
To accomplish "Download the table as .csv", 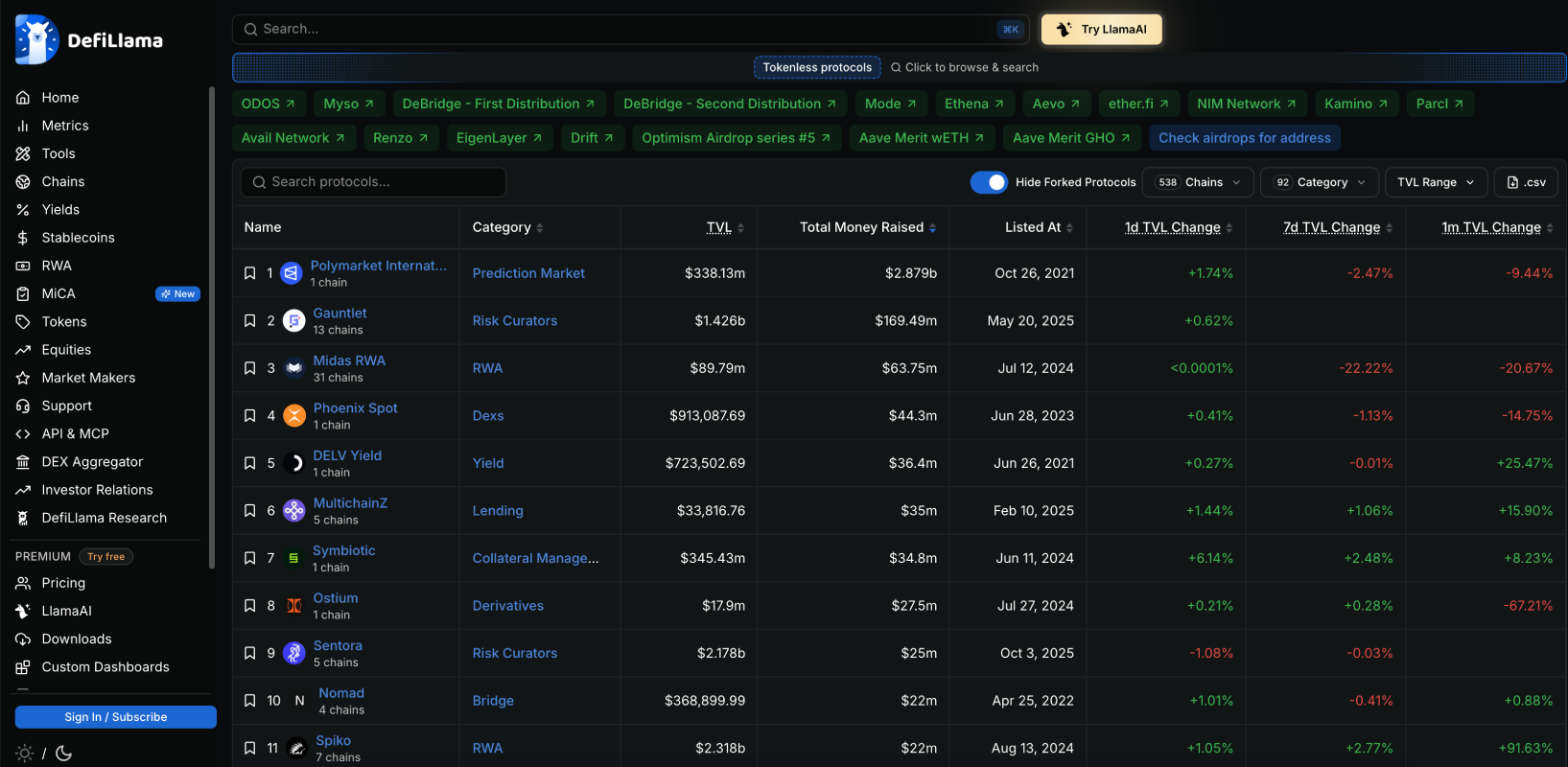I will [x=1526, y=182].
